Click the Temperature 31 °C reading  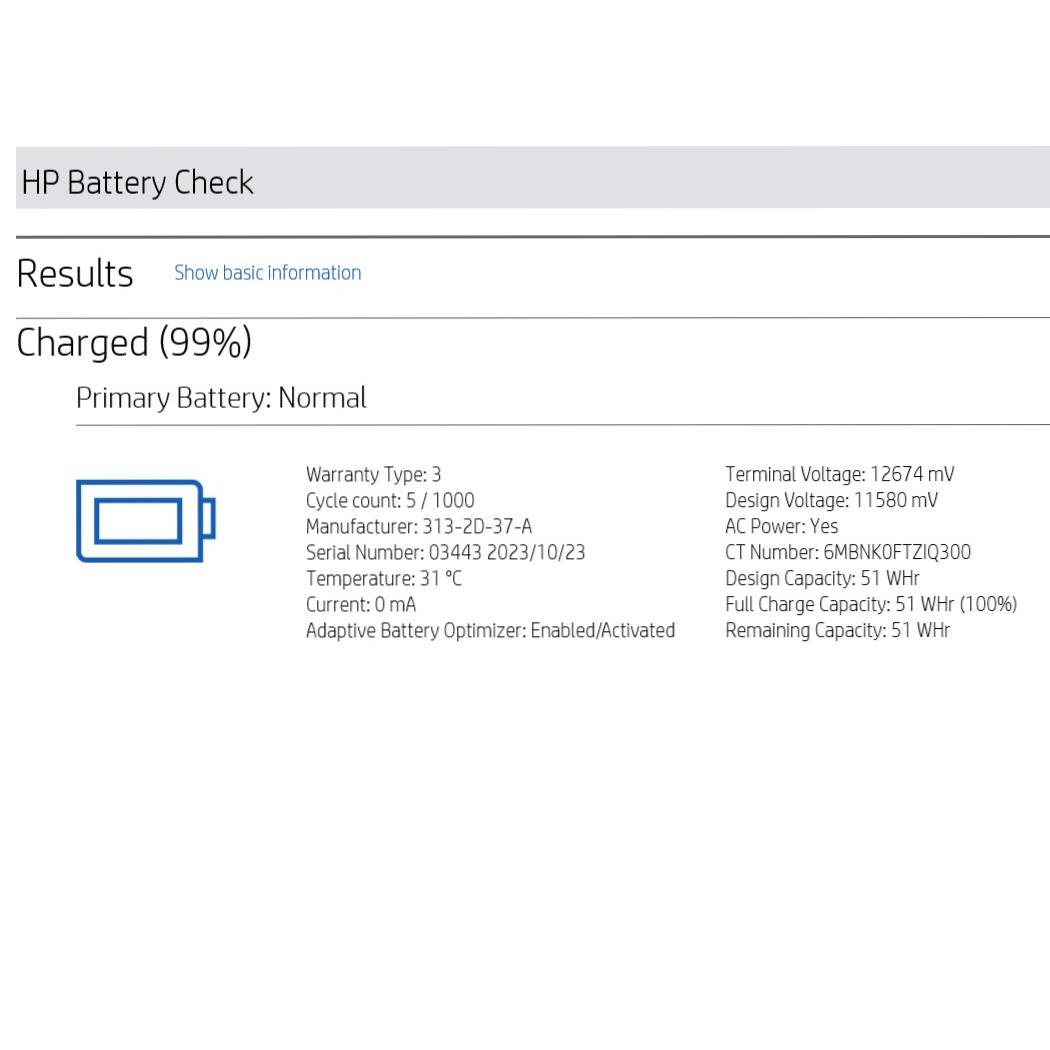(384, 579)
